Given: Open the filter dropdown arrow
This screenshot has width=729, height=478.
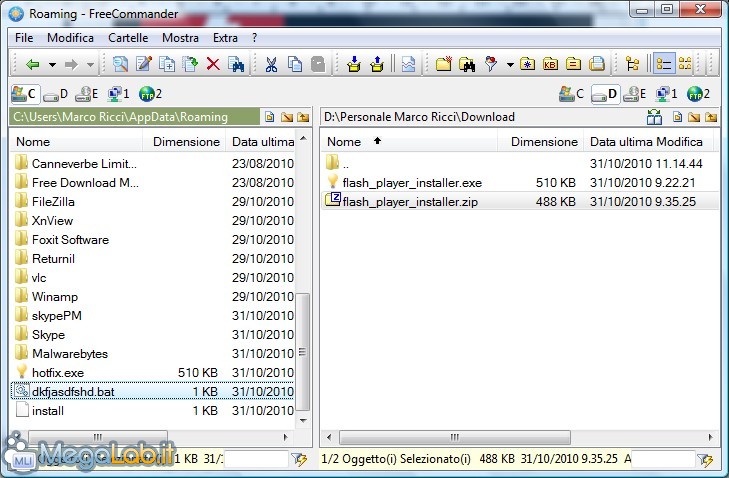Looking at the screenshot, I should (x=510, y=65).
